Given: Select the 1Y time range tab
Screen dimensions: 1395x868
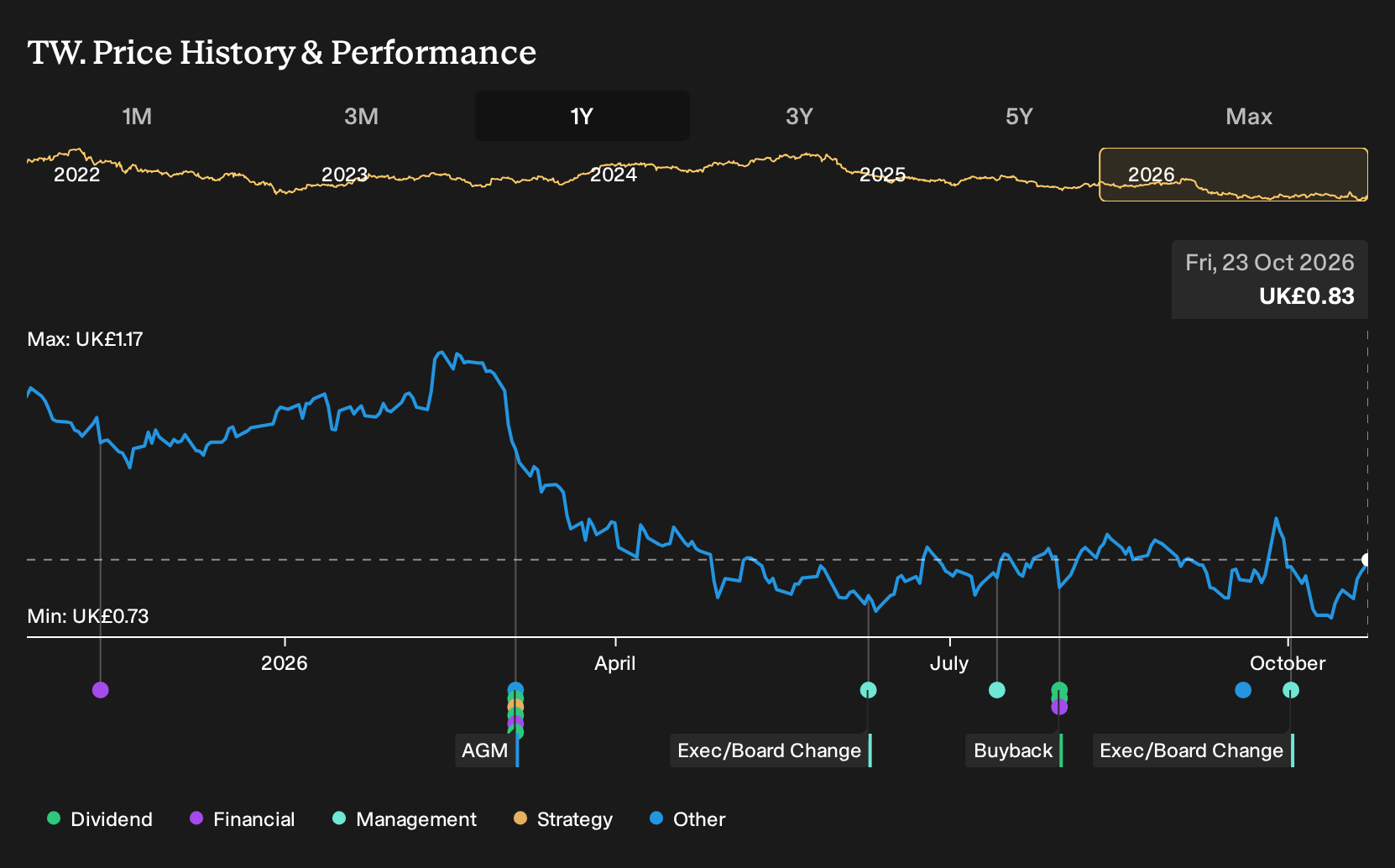Looking at the screenshot, I should pos(583,116).
